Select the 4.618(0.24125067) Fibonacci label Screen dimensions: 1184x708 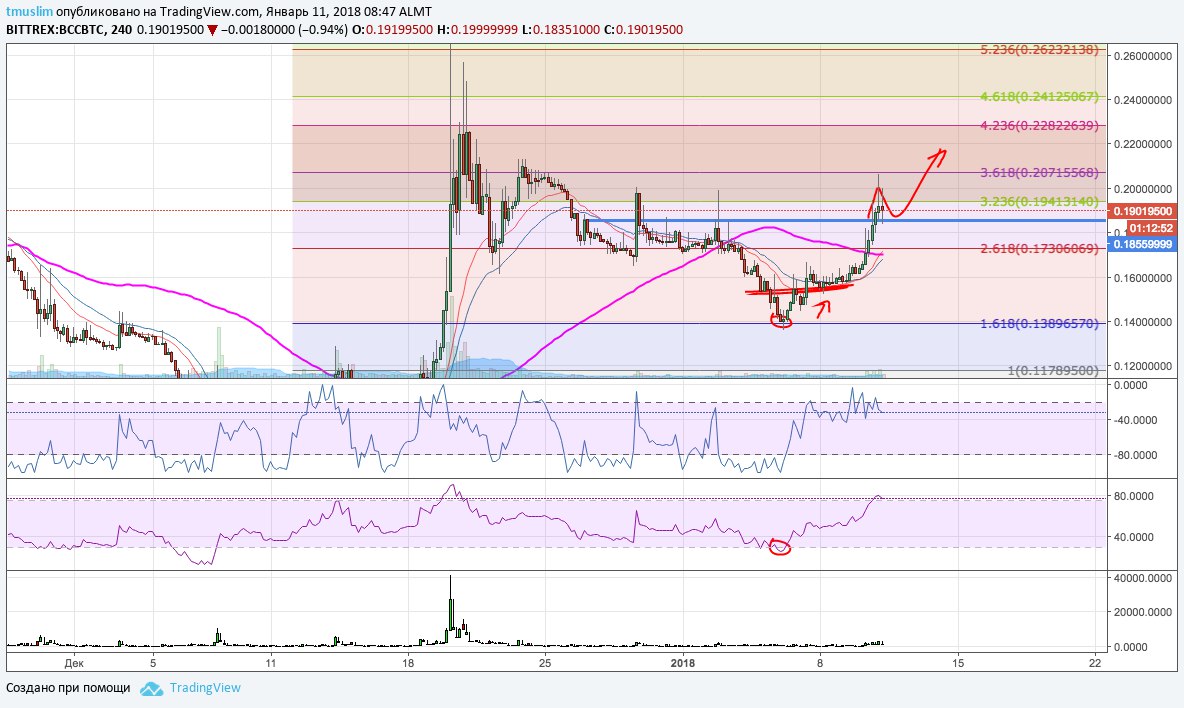click(x=1039, y=97)
